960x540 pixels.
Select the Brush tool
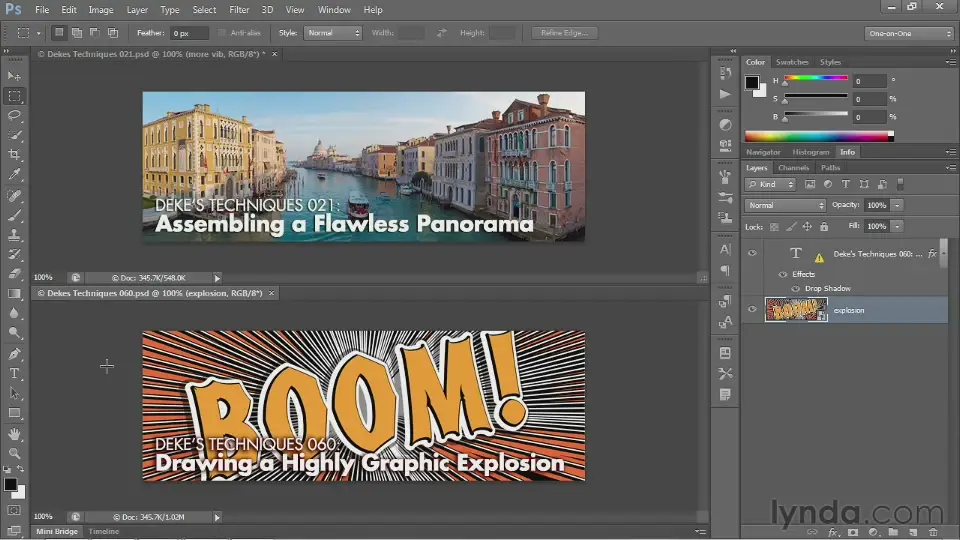(14, 216)
